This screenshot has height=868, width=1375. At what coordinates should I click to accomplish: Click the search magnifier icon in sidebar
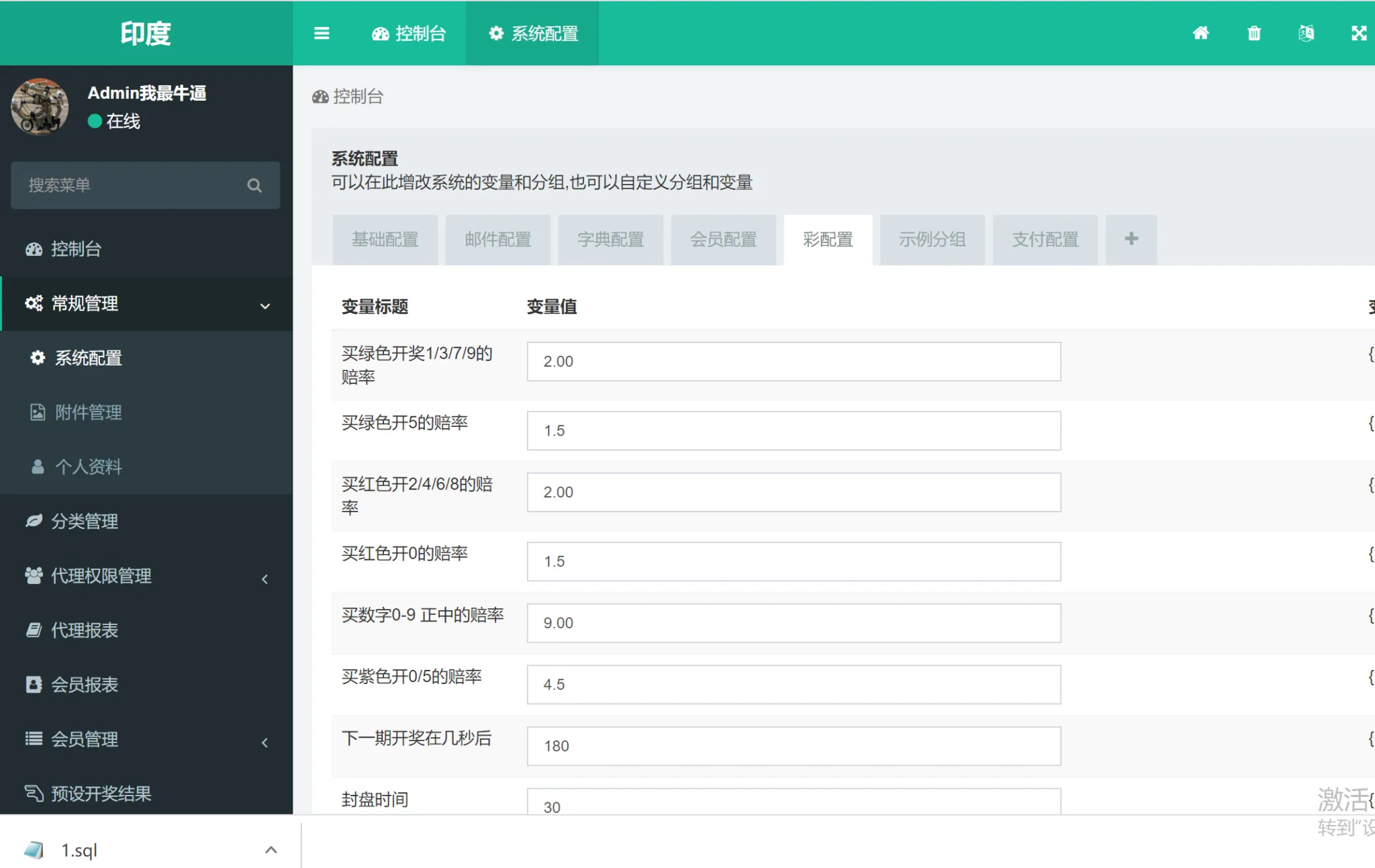(254, 185)
